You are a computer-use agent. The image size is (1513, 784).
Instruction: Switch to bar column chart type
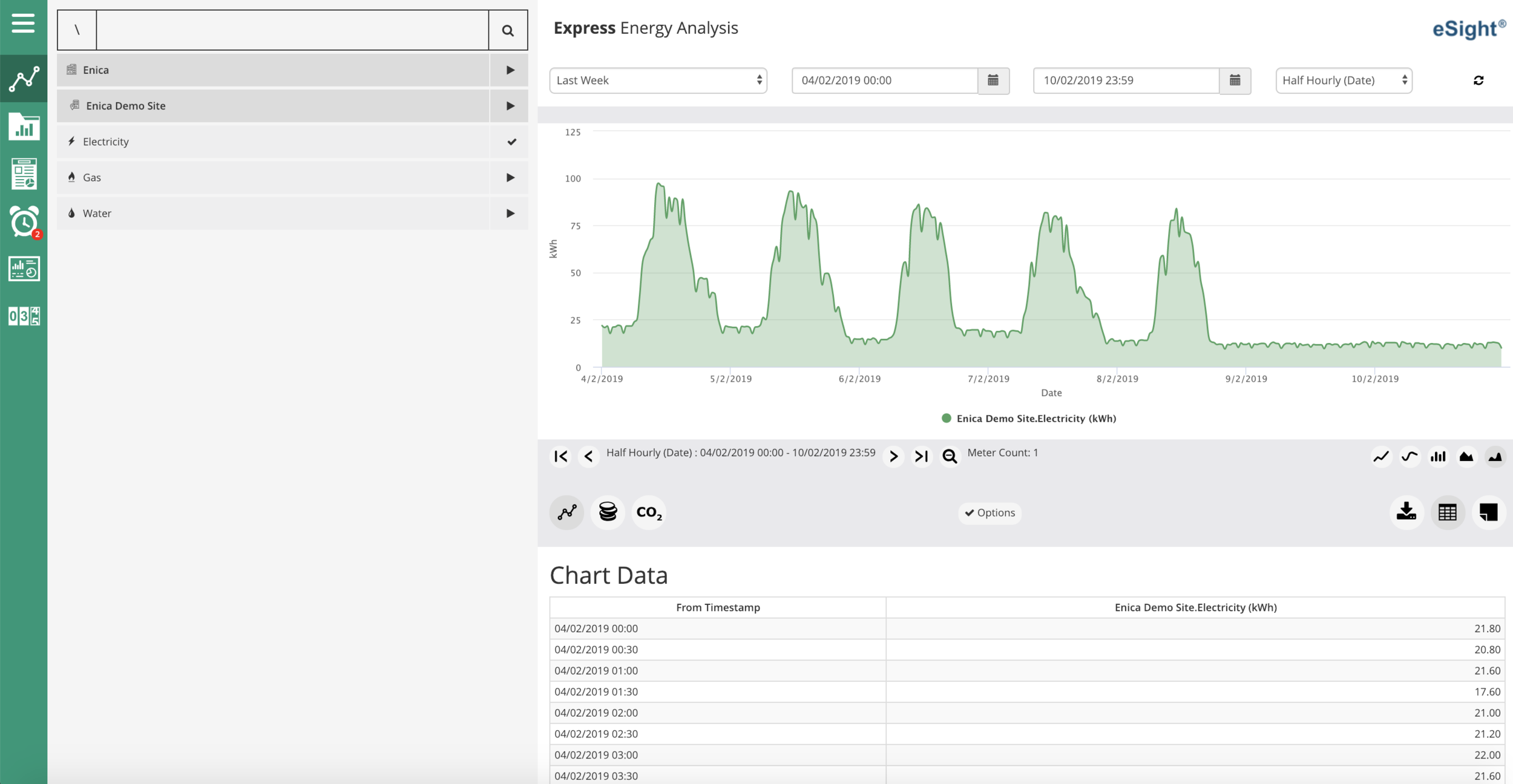coord(1438,457)
